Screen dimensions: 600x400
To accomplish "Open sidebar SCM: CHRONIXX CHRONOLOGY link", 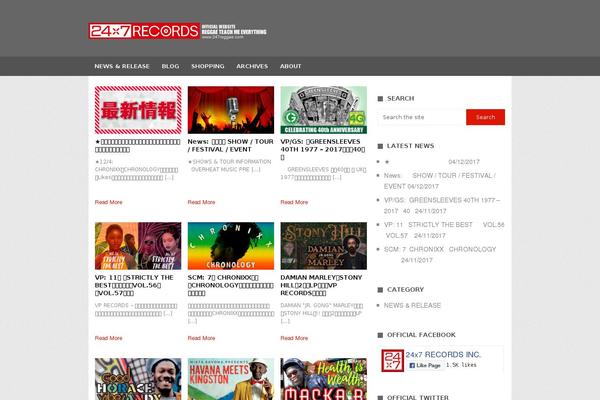I will [x=440, y=255].
